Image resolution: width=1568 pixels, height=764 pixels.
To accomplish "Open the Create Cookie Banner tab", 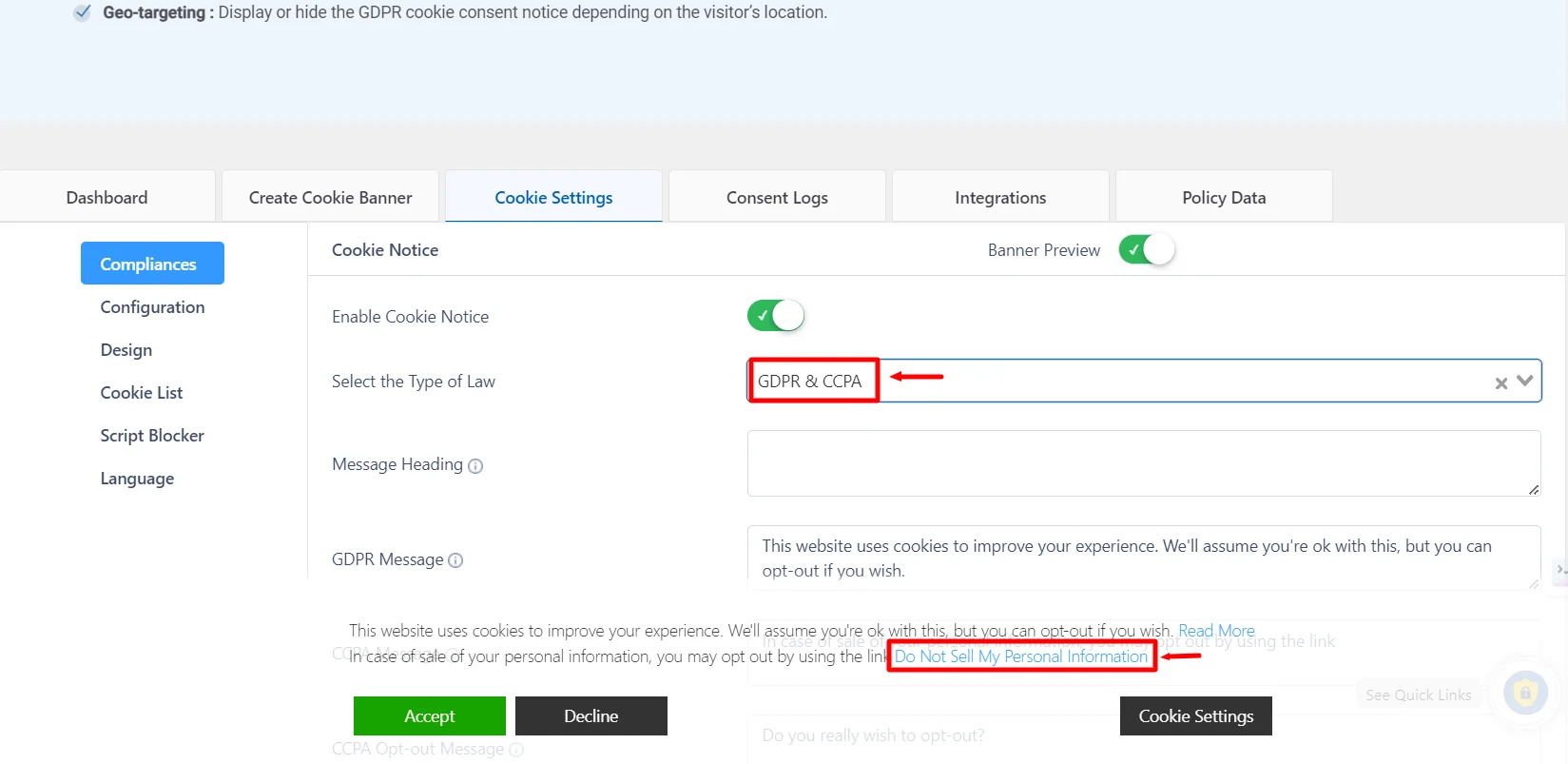I will pos(330,198).
